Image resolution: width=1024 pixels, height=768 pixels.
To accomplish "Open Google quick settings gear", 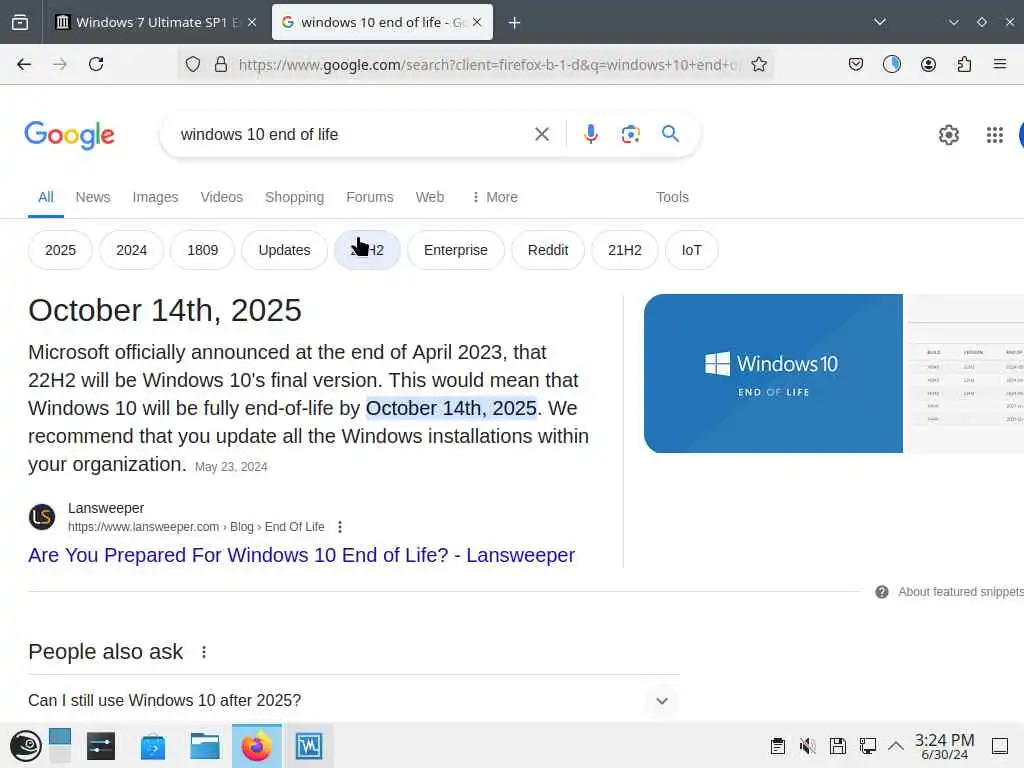I will pos(948,135).
